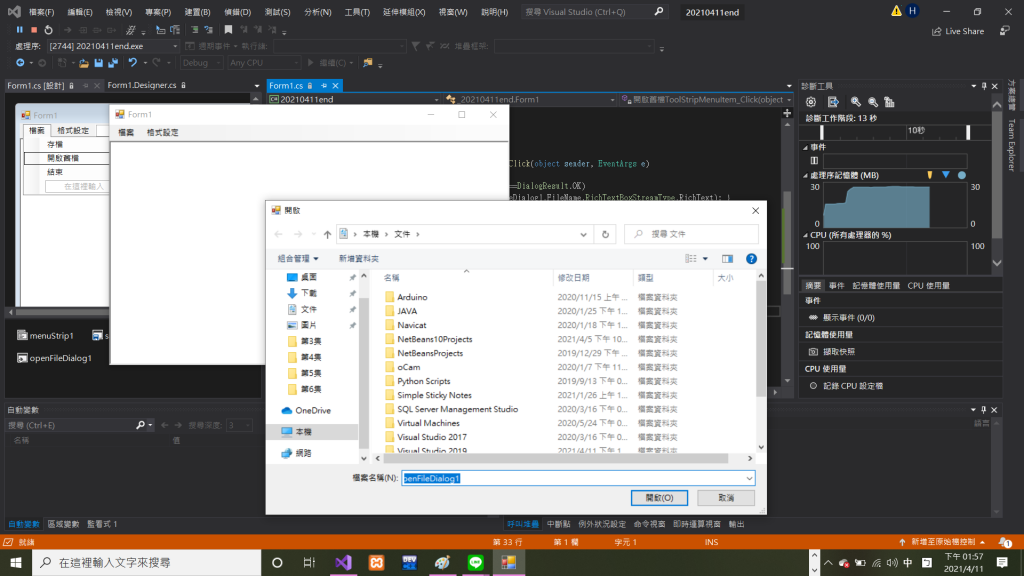Save current file with floppy disk icon
This screenshot has height=576, width=1024.
99,63
